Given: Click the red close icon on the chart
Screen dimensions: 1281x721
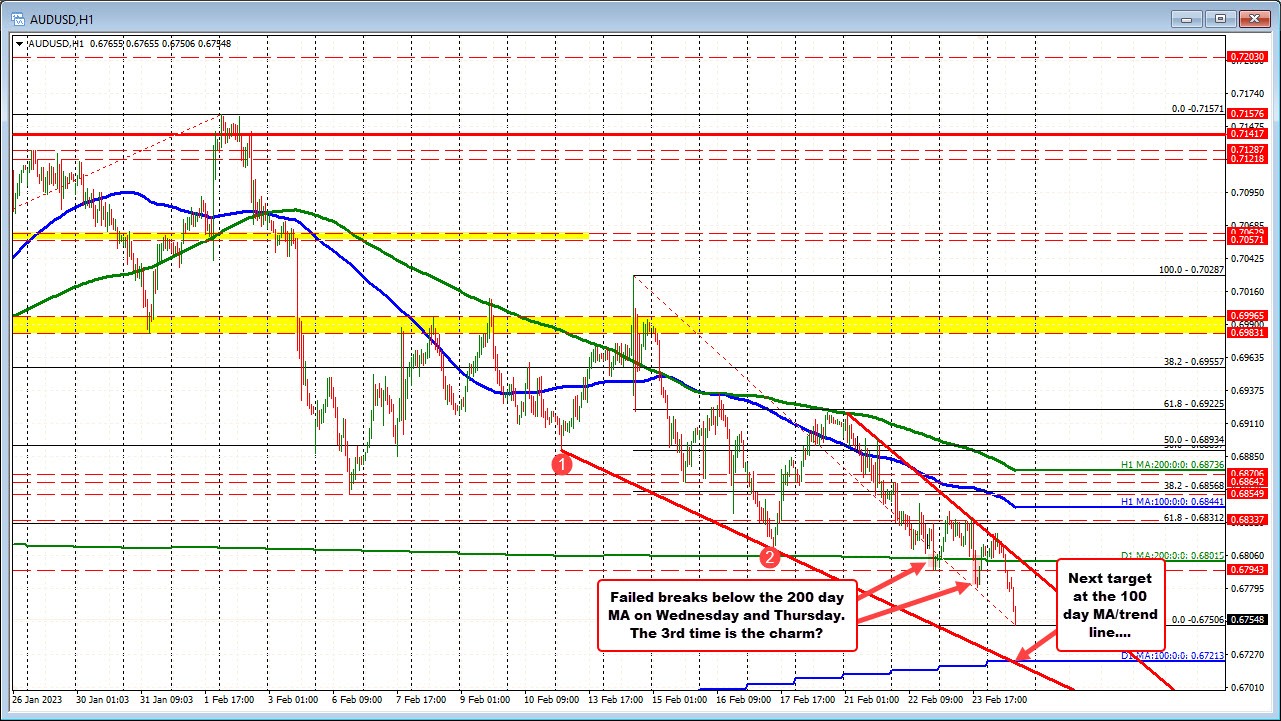Looking at the screenshot, I should (1254, 18).
